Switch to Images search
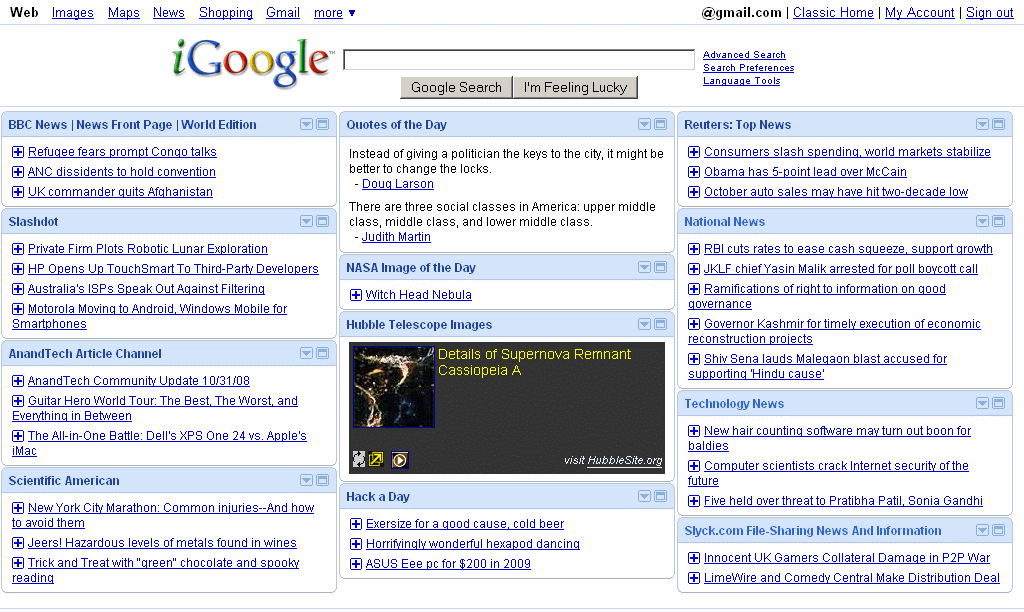 click(72, 13)
